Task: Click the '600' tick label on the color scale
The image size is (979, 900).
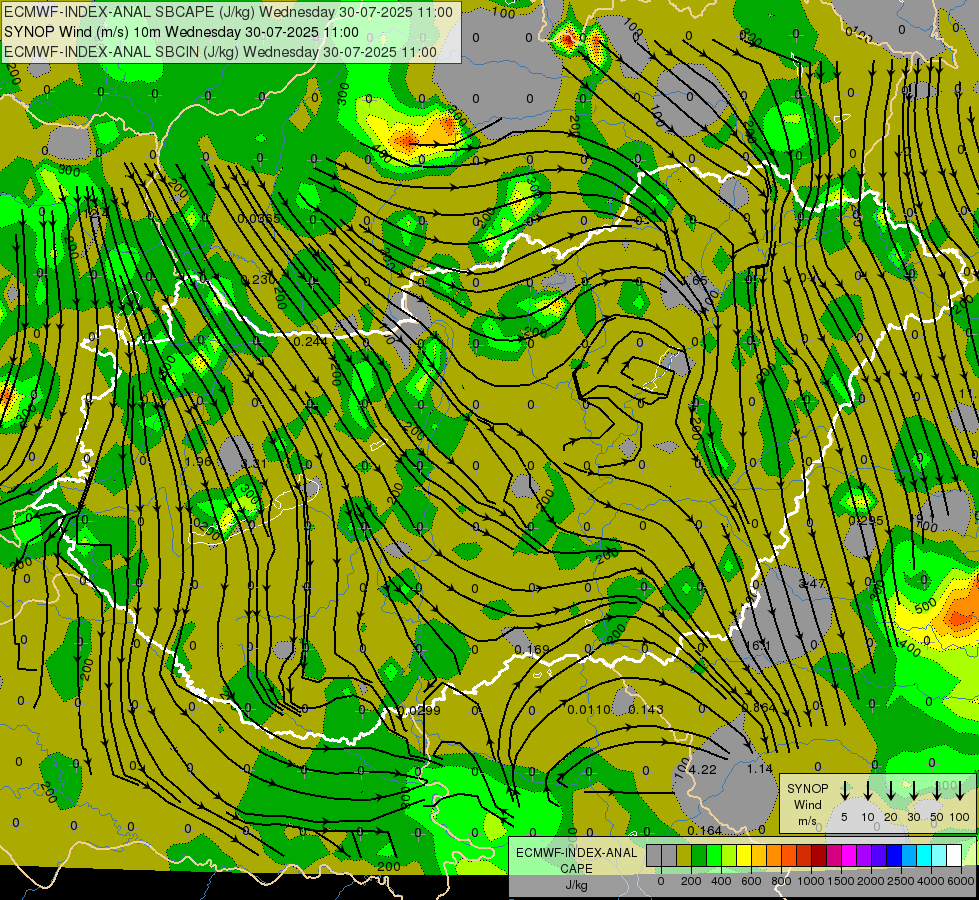Action: pos(751,881)
